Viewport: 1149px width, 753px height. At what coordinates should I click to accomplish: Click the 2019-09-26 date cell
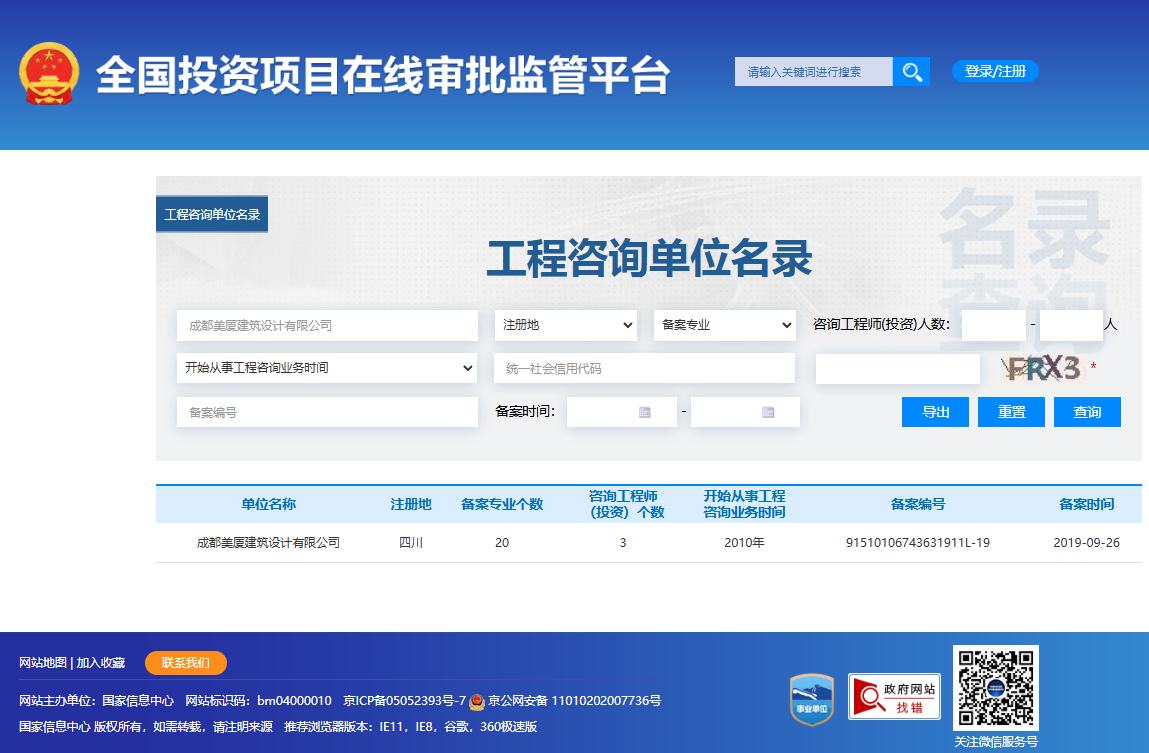(1087, 543)
